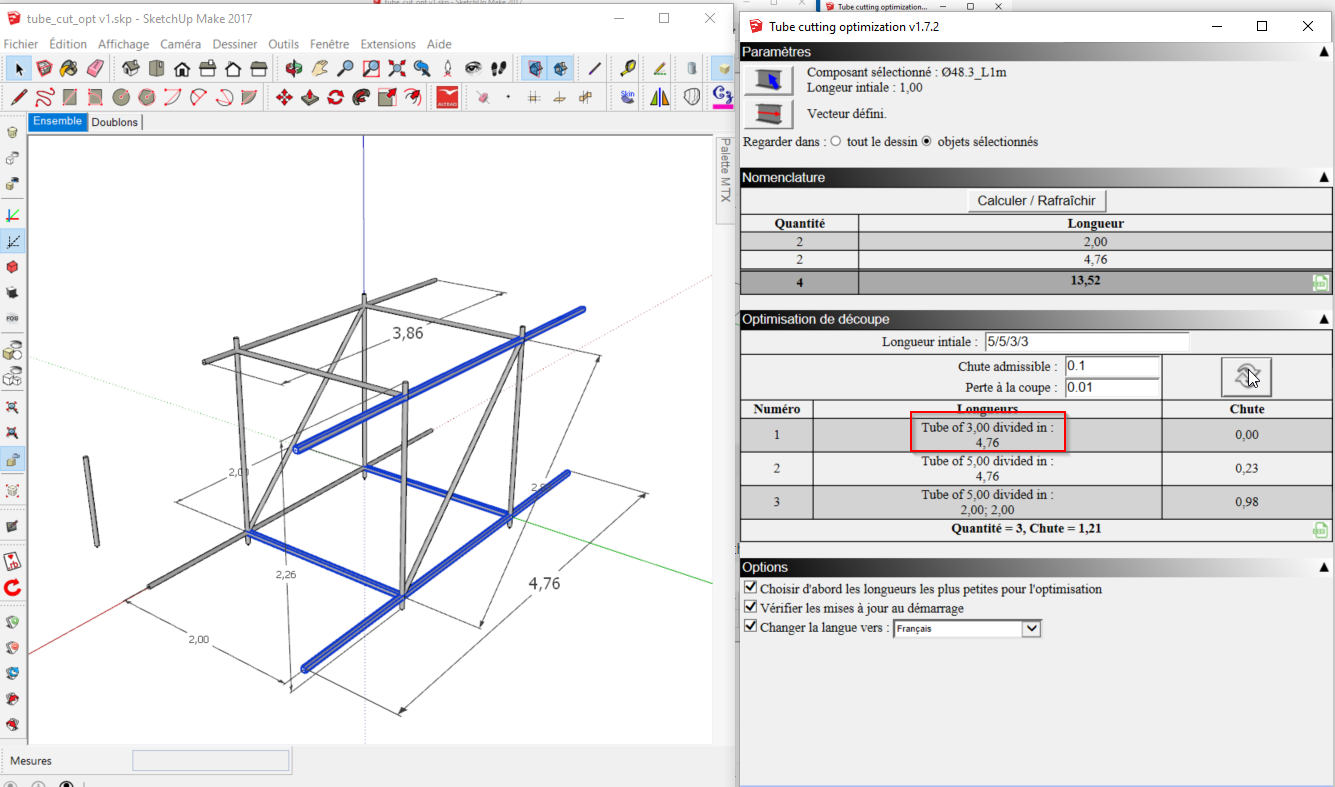Image resolution: width=1335 pixels, height=787 pixels.
Task: Activate the Follow Me tool
Action: coord(361,97)
